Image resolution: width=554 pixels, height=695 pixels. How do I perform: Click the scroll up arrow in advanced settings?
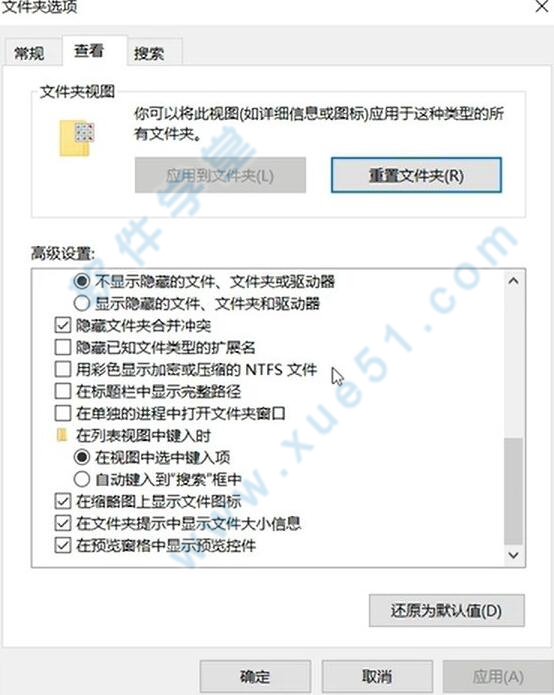513,281
